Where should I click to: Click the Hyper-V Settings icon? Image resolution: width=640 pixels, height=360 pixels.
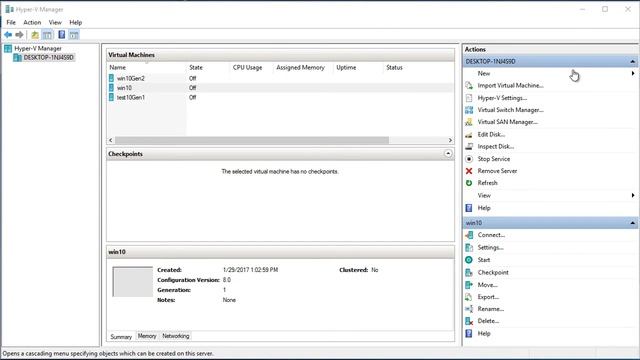(x=469, y=98)
